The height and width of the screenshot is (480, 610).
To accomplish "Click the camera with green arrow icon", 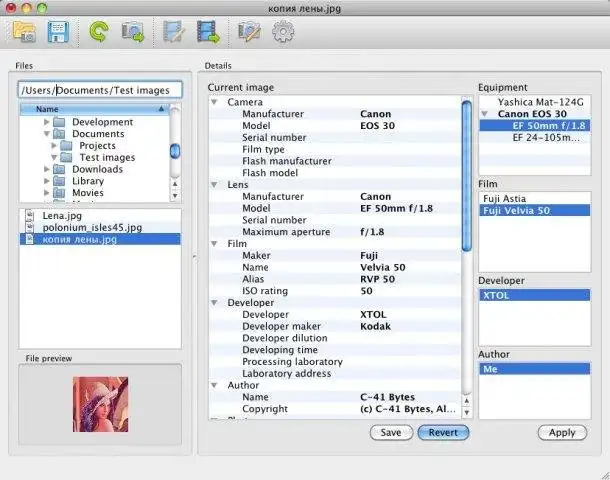I will point(133,32).
